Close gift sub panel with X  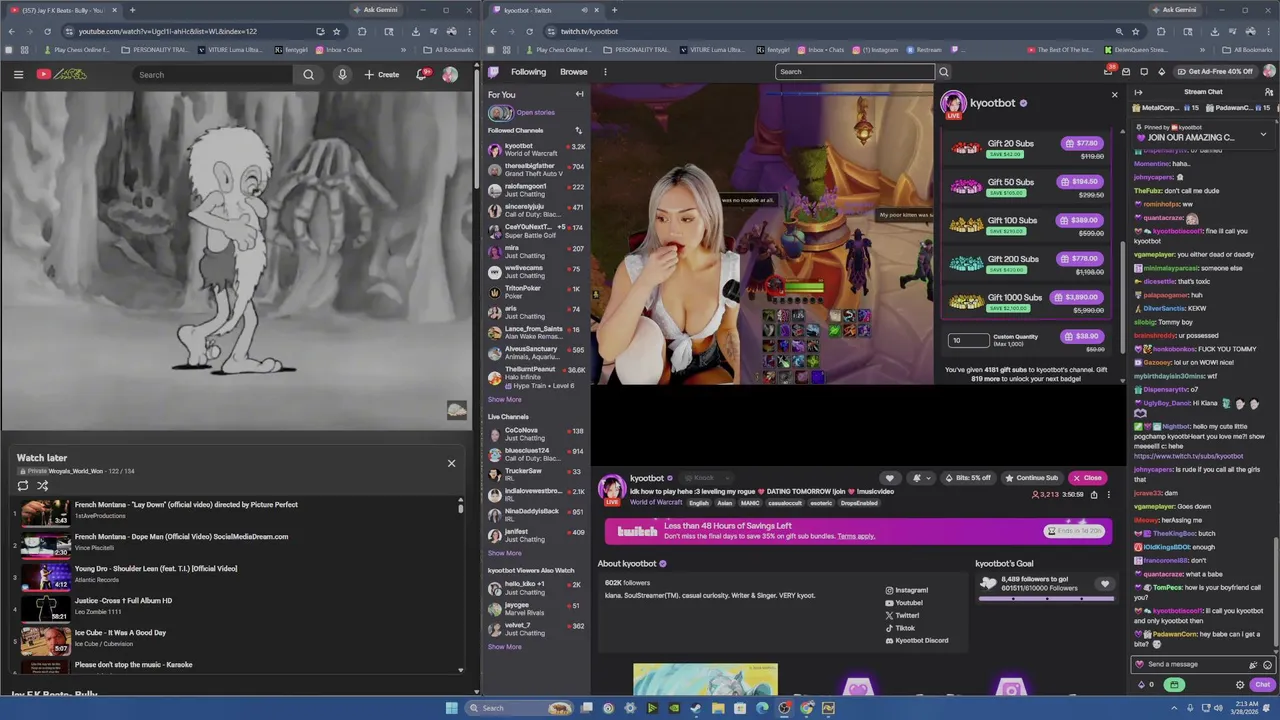(1115, 95)
